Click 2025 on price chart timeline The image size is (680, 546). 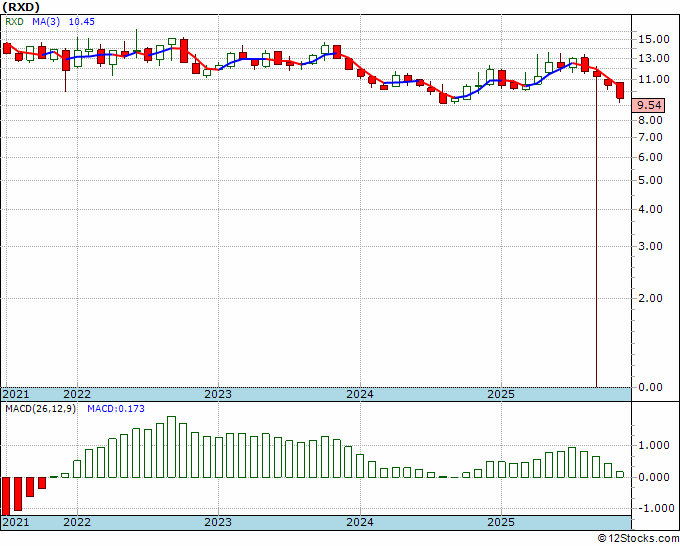(x=501, y=394)
